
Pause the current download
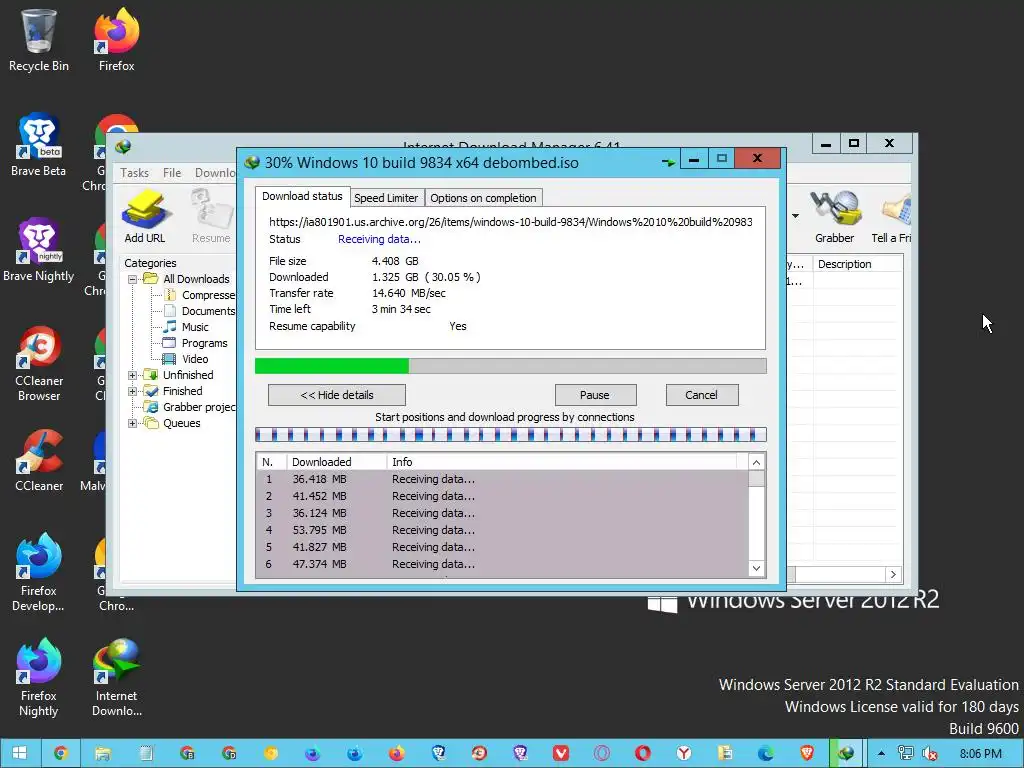tap(595, 394)
